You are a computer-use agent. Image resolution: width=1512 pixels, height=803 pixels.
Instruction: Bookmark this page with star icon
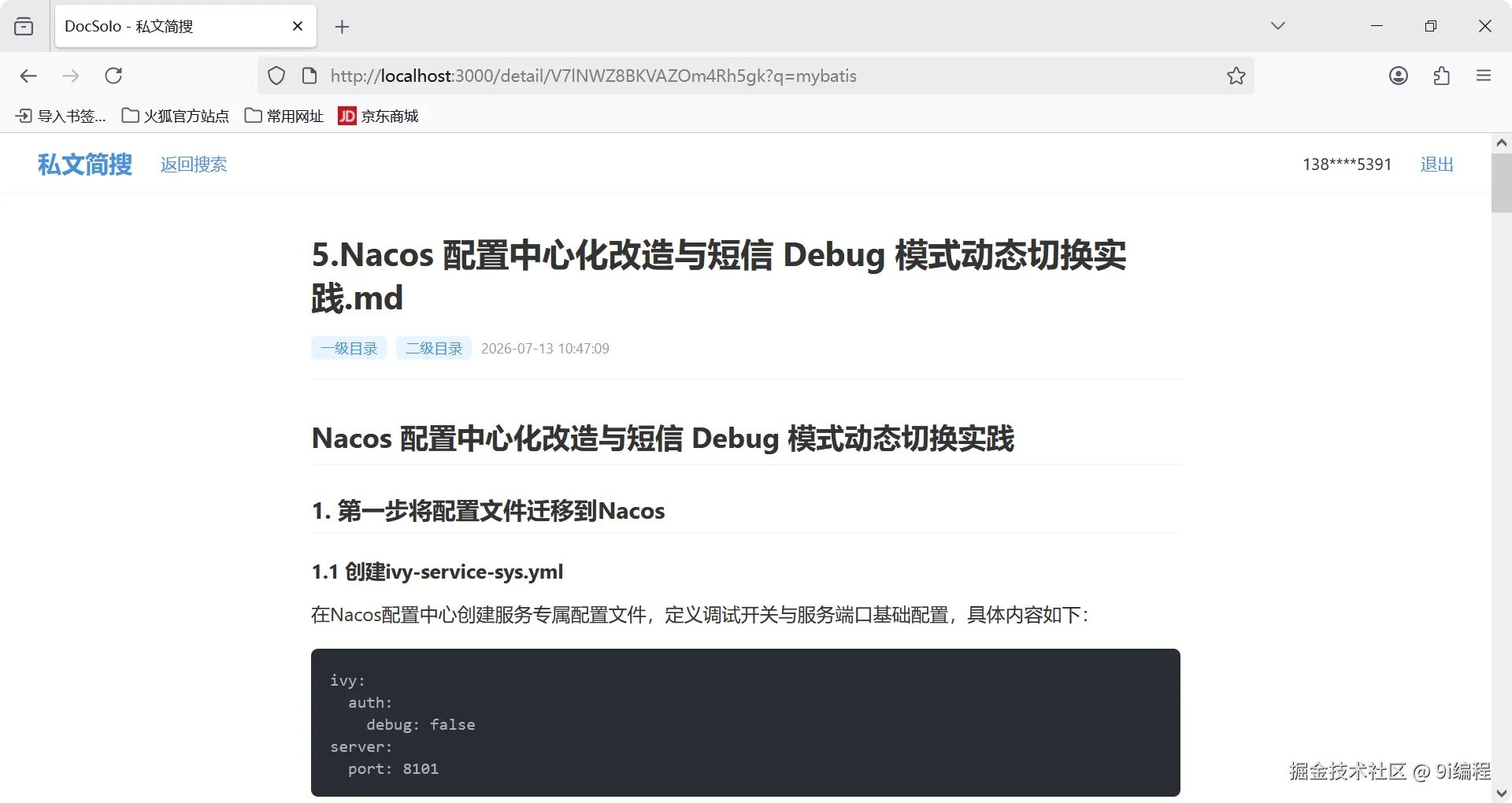click(1236, 76)
